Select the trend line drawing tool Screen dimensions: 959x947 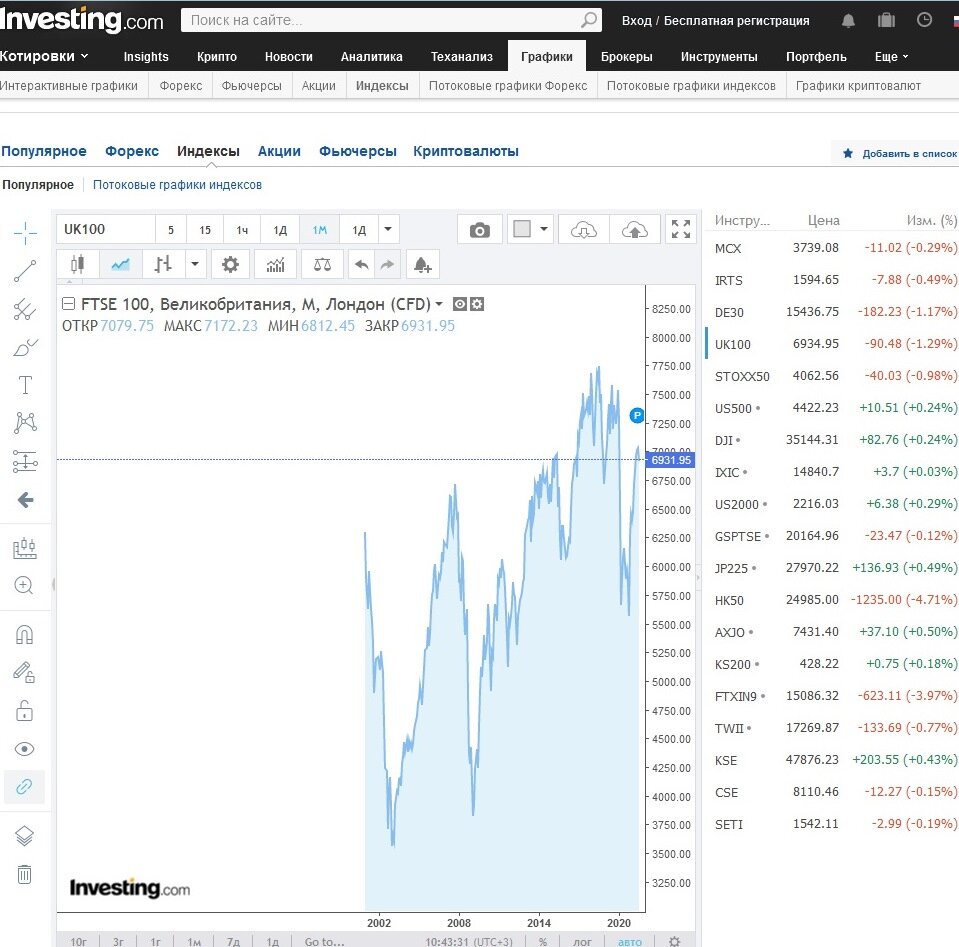27,270
